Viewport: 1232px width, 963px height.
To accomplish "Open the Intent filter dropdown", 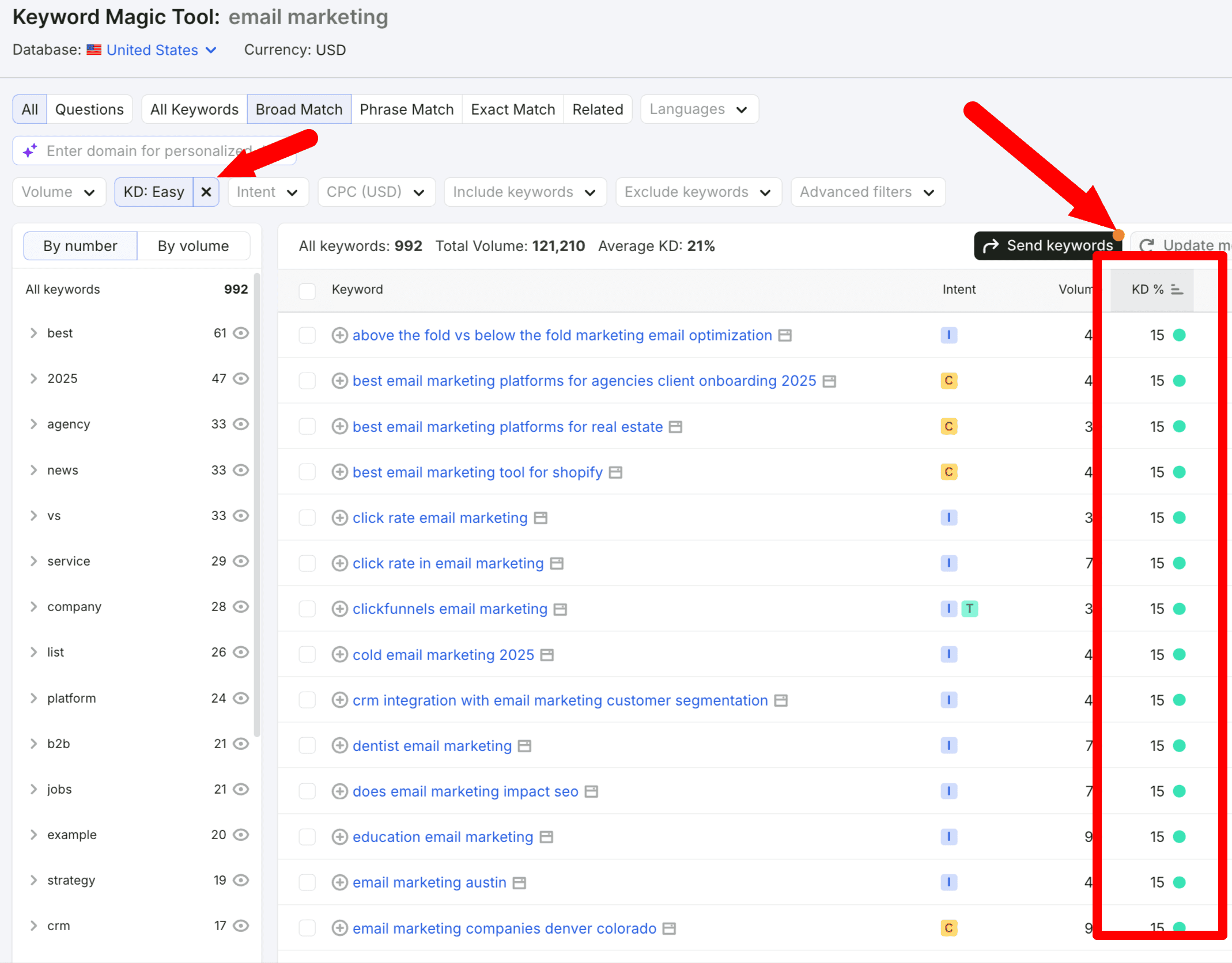I will [x=268, y=192].
